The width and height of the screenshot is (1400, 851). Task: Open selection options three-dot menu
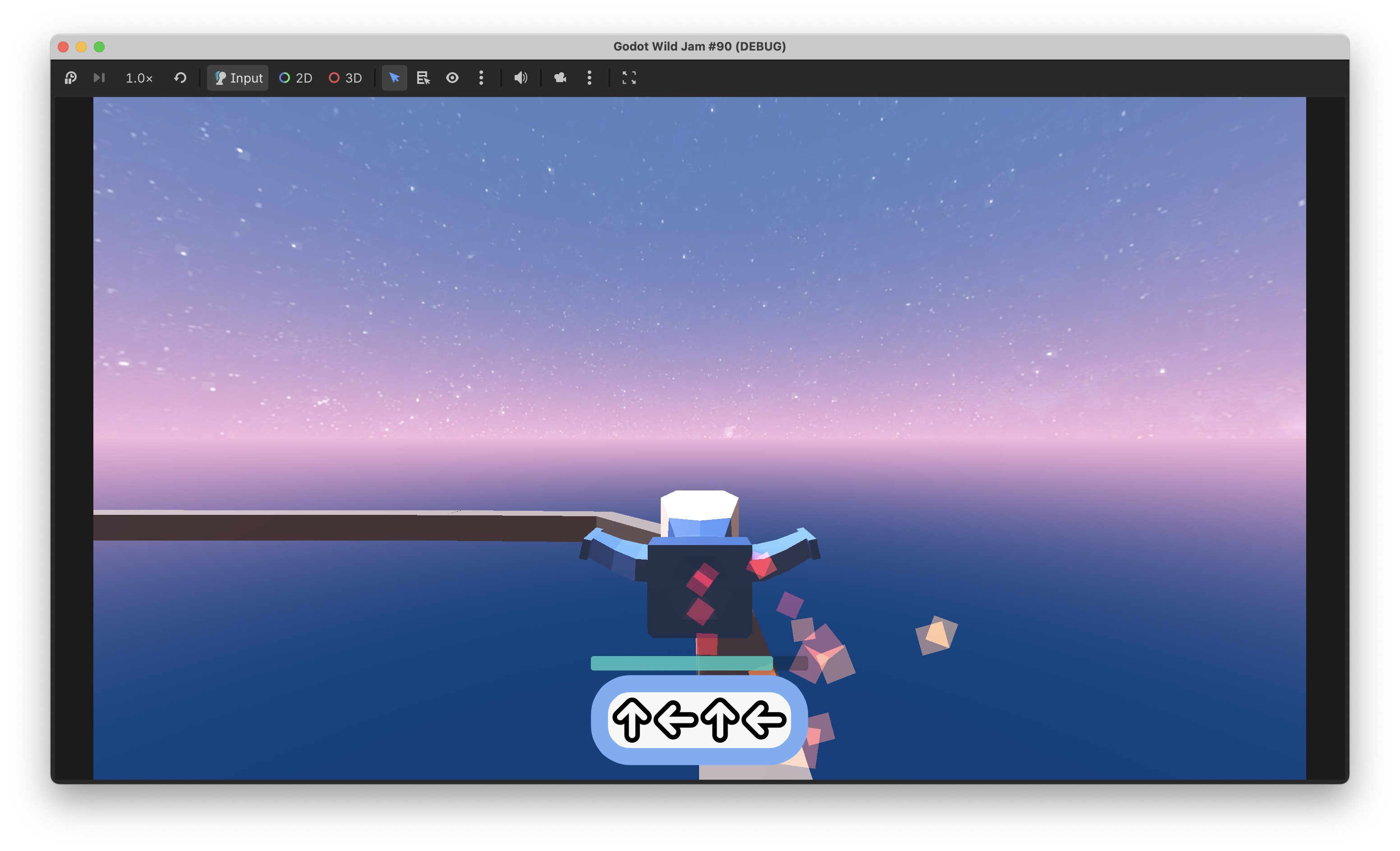481,78
